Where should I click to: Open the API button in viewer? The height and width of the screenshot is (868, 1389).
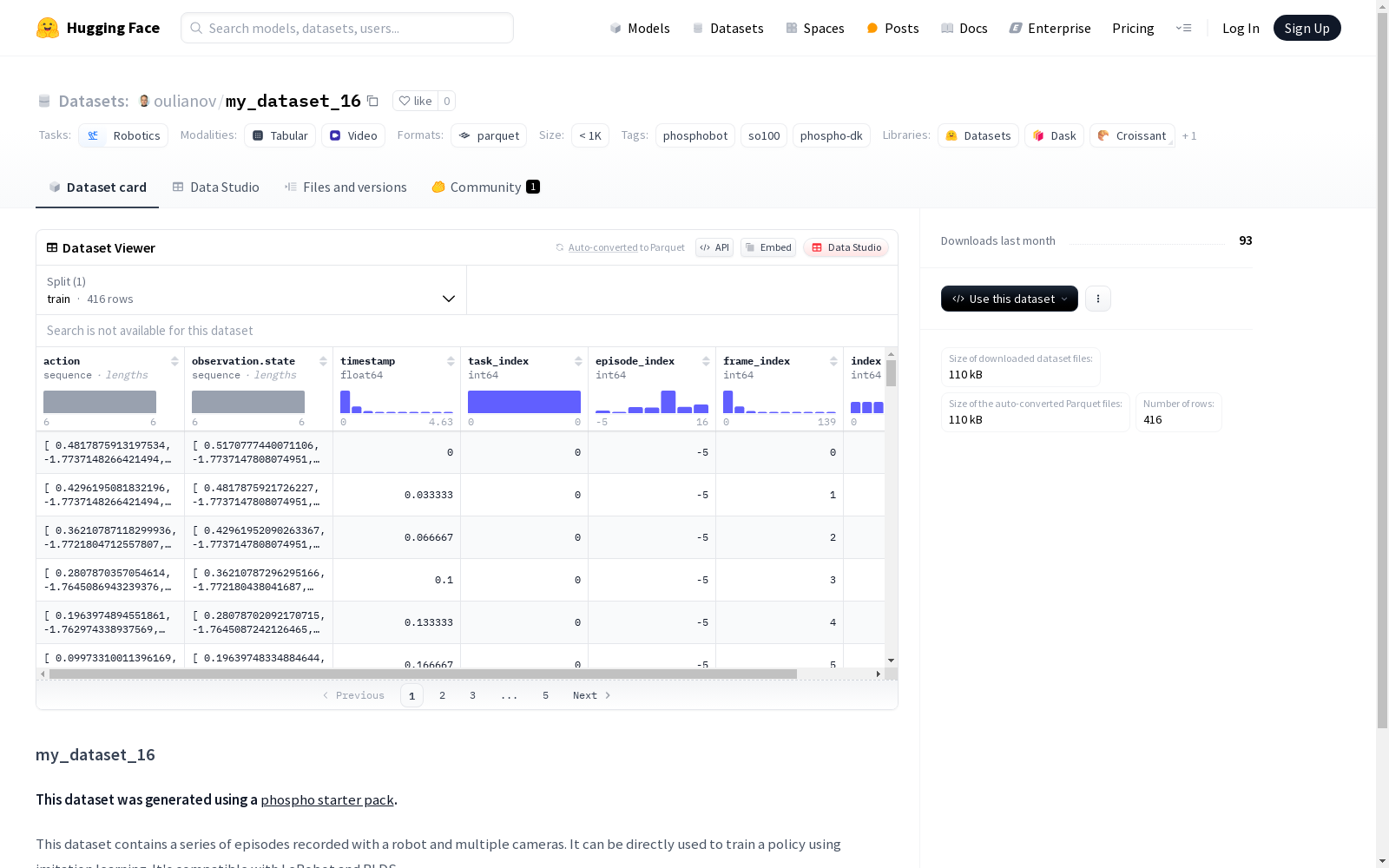pos(714,247)
